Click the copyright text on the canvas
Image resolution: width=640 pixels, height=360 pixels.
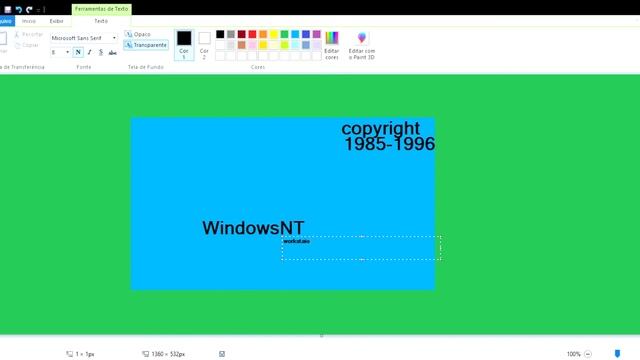pos(380,129)
